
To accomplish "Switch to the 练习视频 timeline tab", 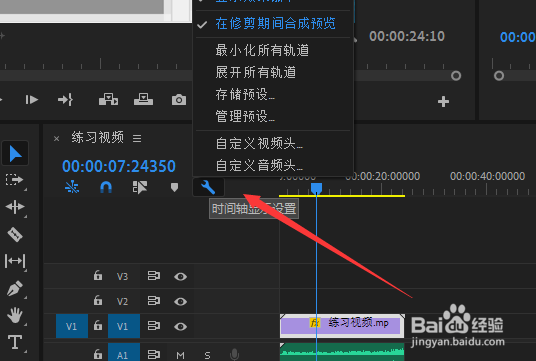I will 97,137.
